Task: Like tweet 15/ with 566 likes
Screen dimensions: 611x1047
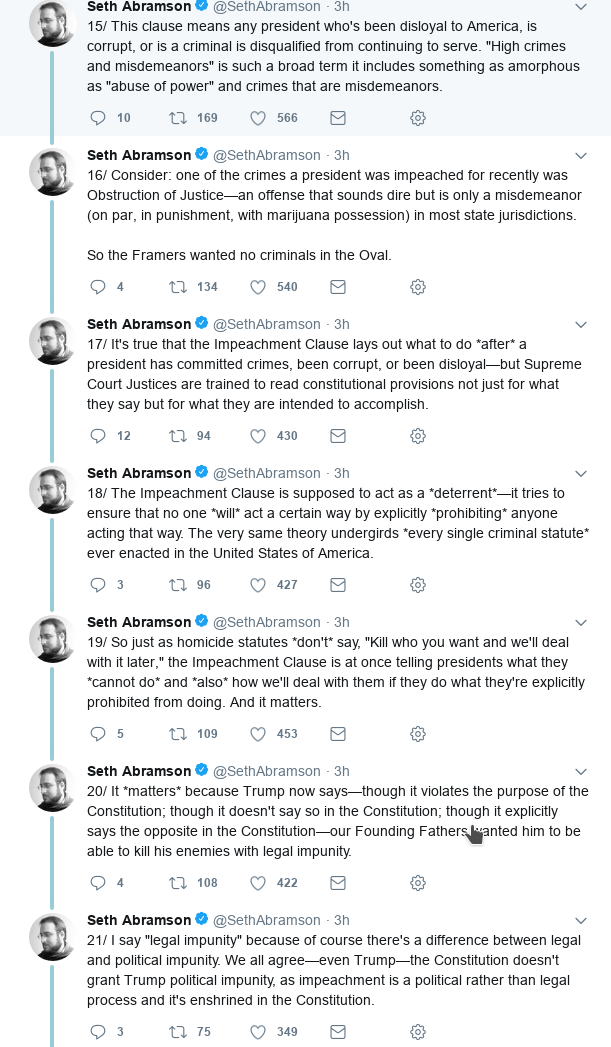Action: (258, 118)
